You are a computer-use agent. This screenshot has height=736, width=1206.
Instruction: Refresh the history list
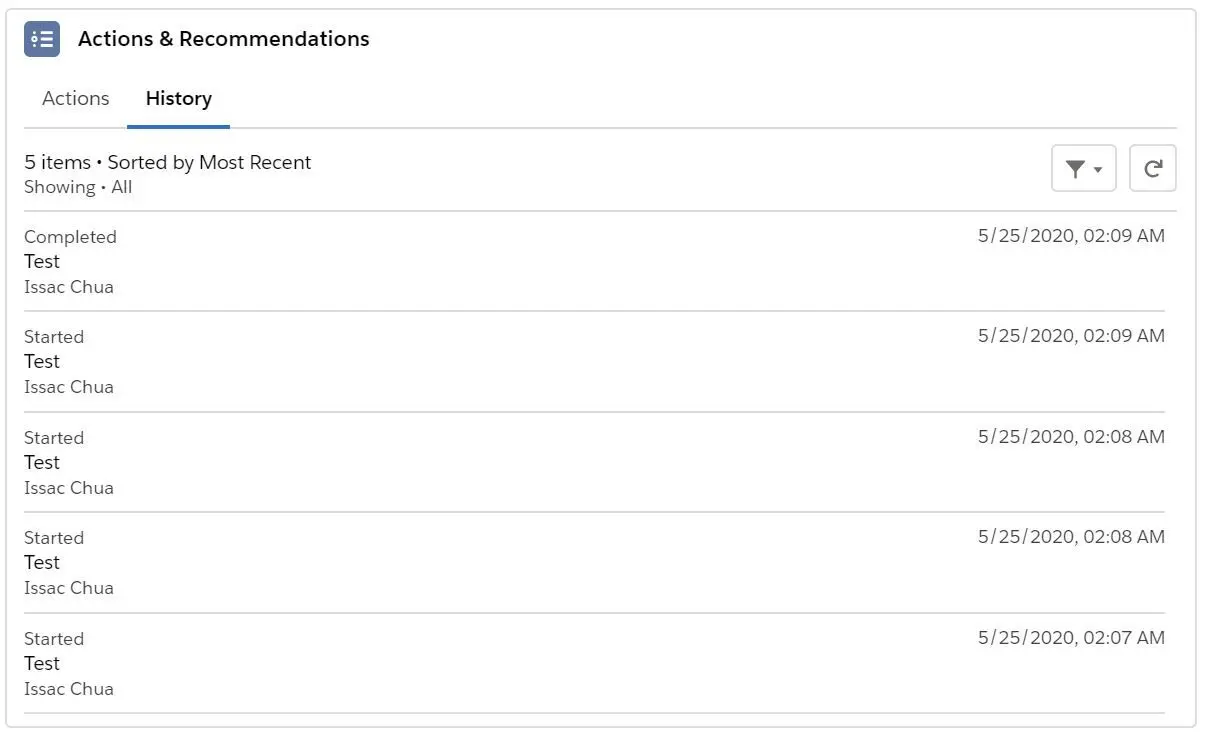pos(1153,169)
